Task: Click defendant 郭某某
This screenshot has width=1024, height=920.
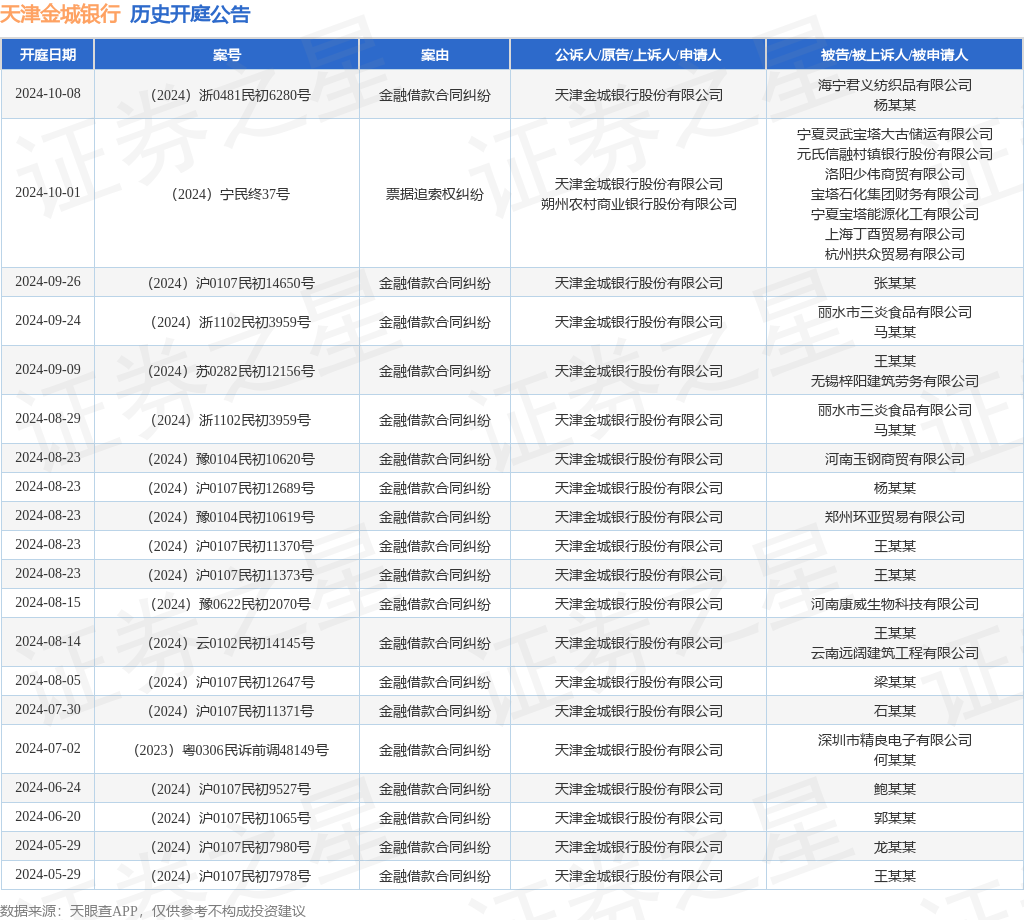Action: pos(895,819)
